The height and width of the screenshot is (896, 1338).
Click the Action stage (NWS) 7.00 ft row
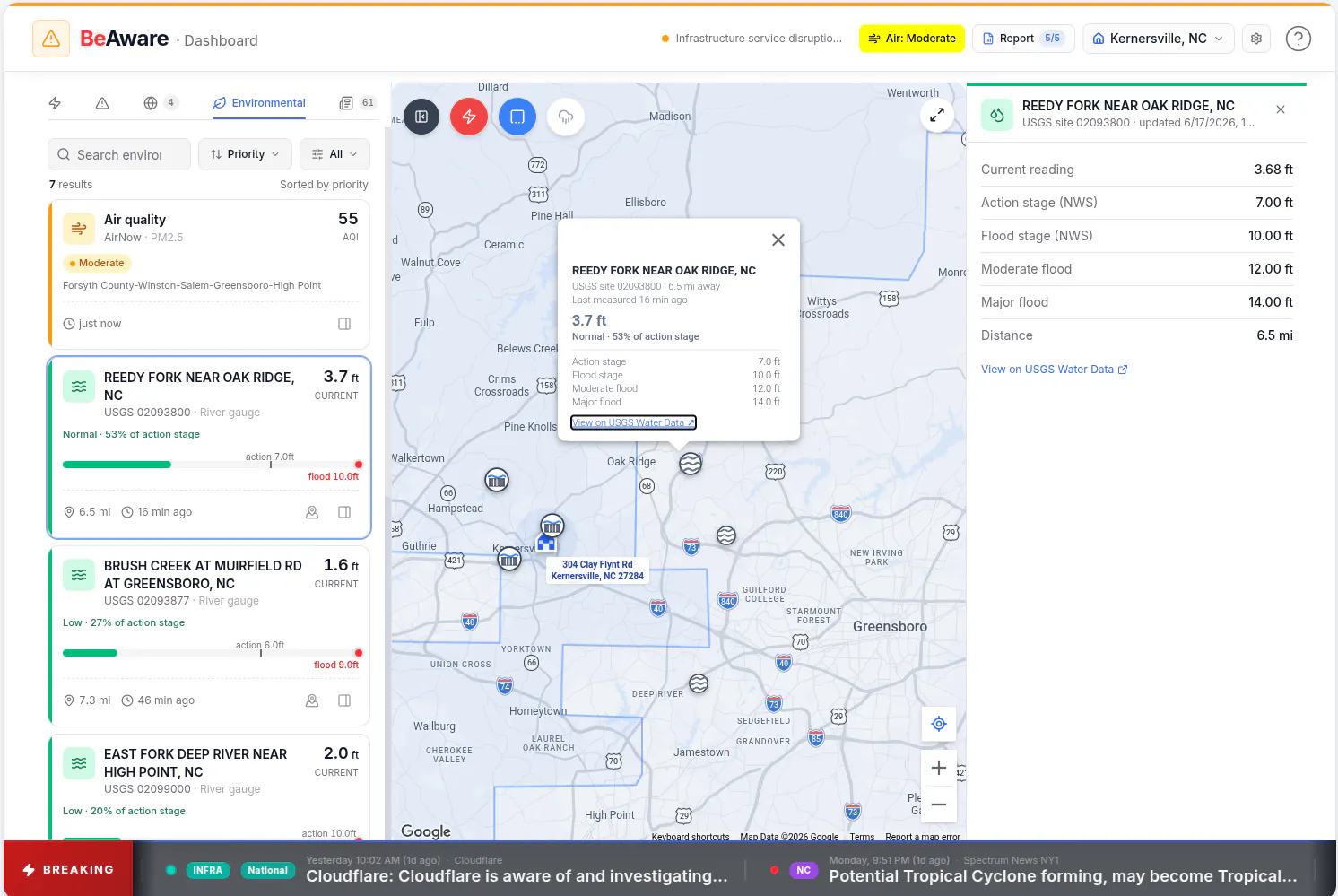1137,203
